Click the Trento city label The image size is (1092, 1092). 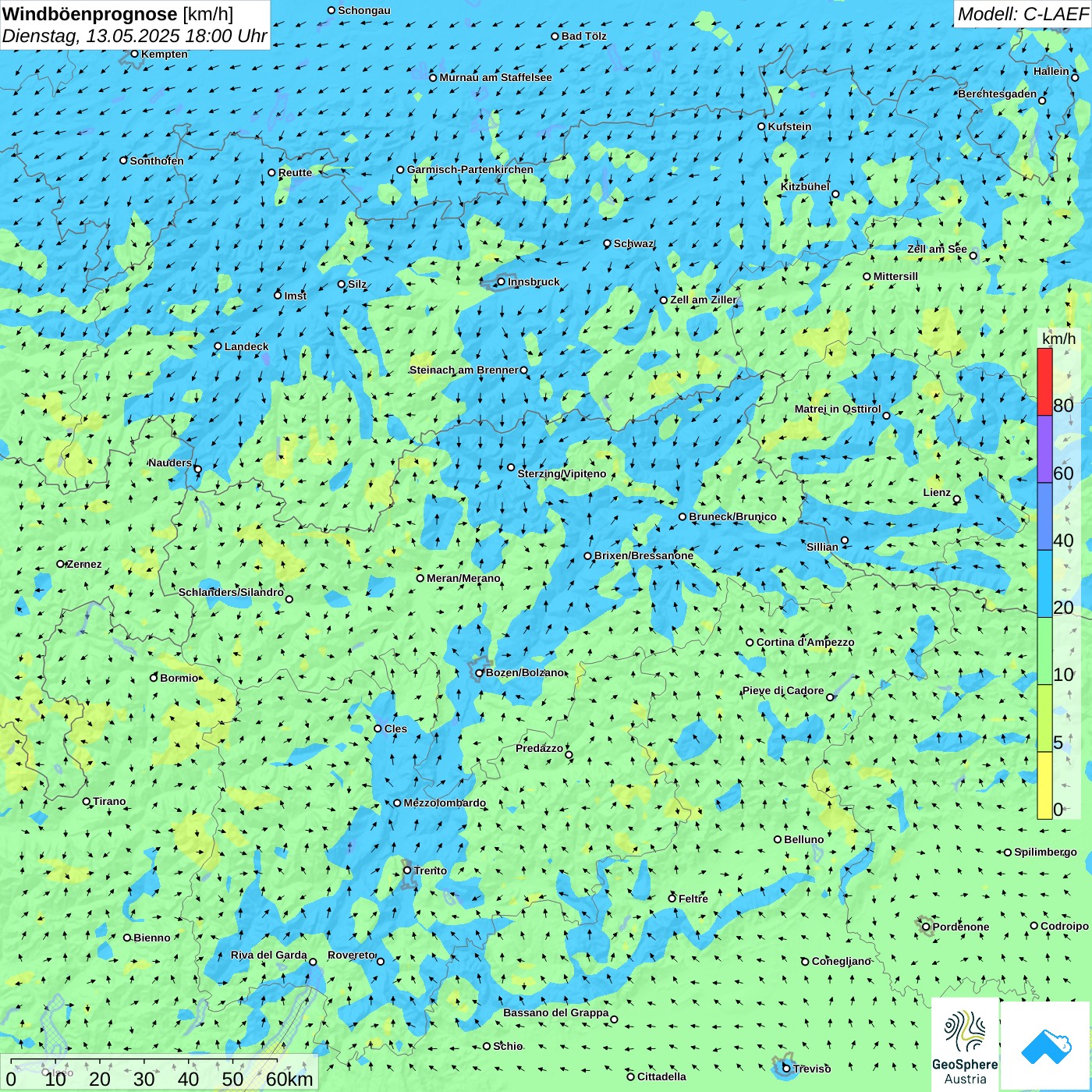(431, 870)
